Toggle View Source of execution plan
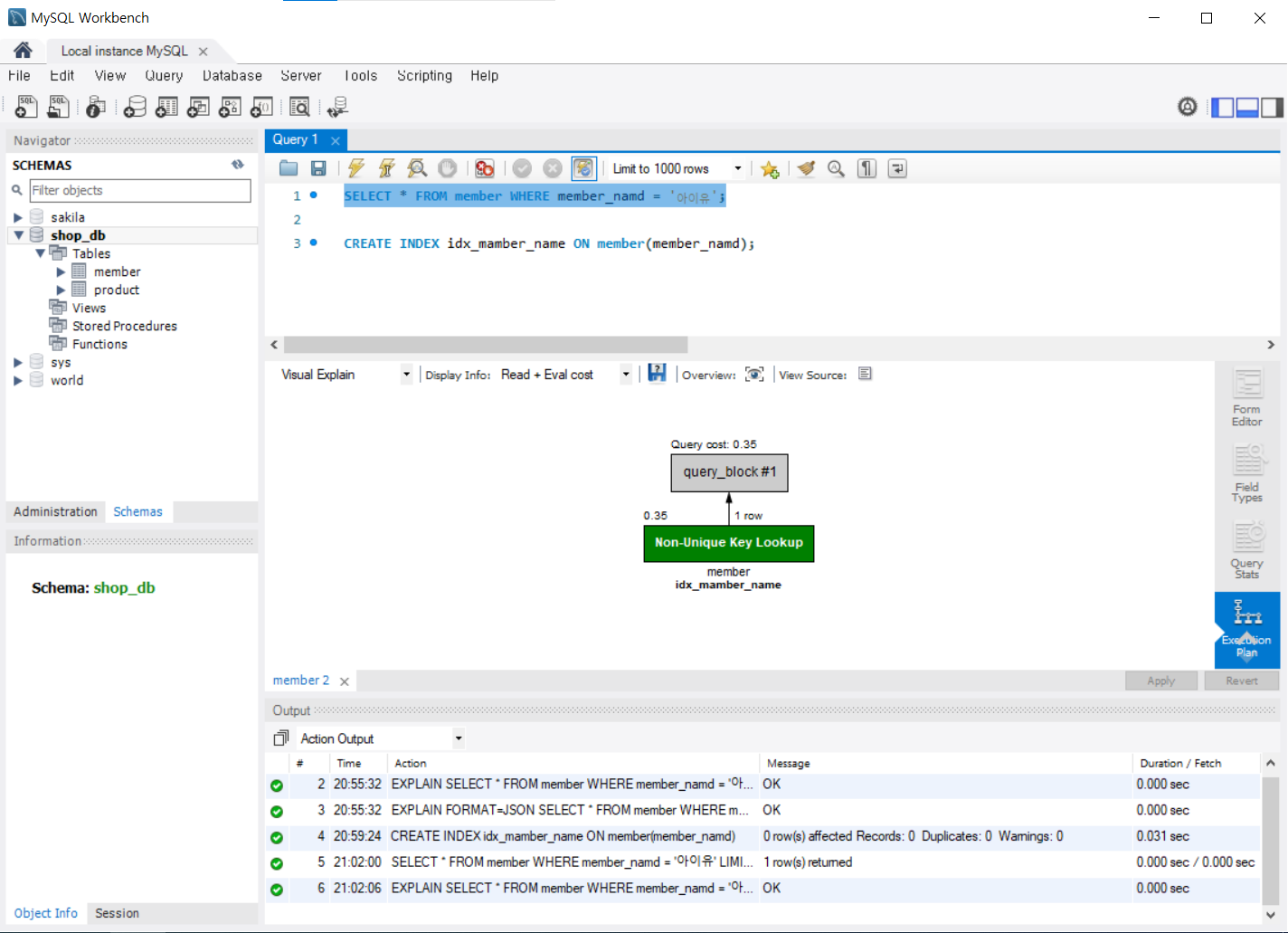Image resolution: width=1288 pixels, height=933 pixels. [x=865, y=374]
